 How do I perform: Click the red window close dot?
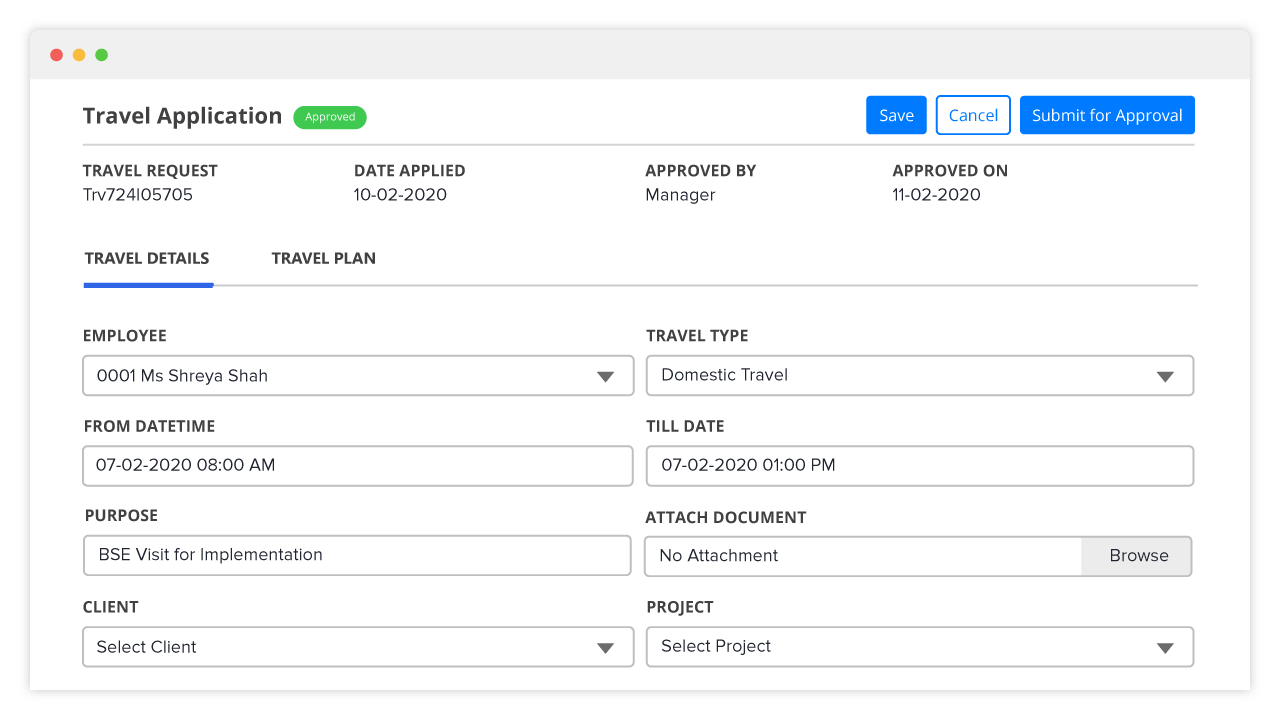(x=56, y=55)
